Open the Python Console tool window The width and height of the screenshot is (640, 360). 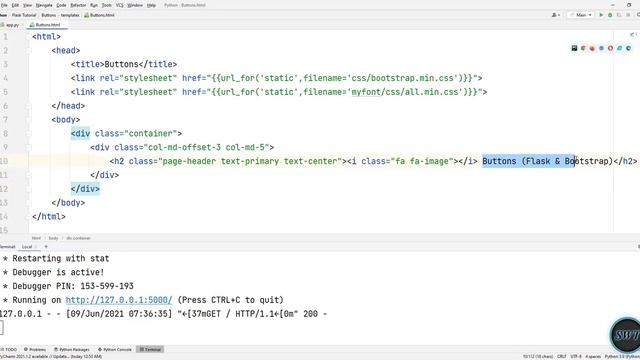(x=115, y=349)
